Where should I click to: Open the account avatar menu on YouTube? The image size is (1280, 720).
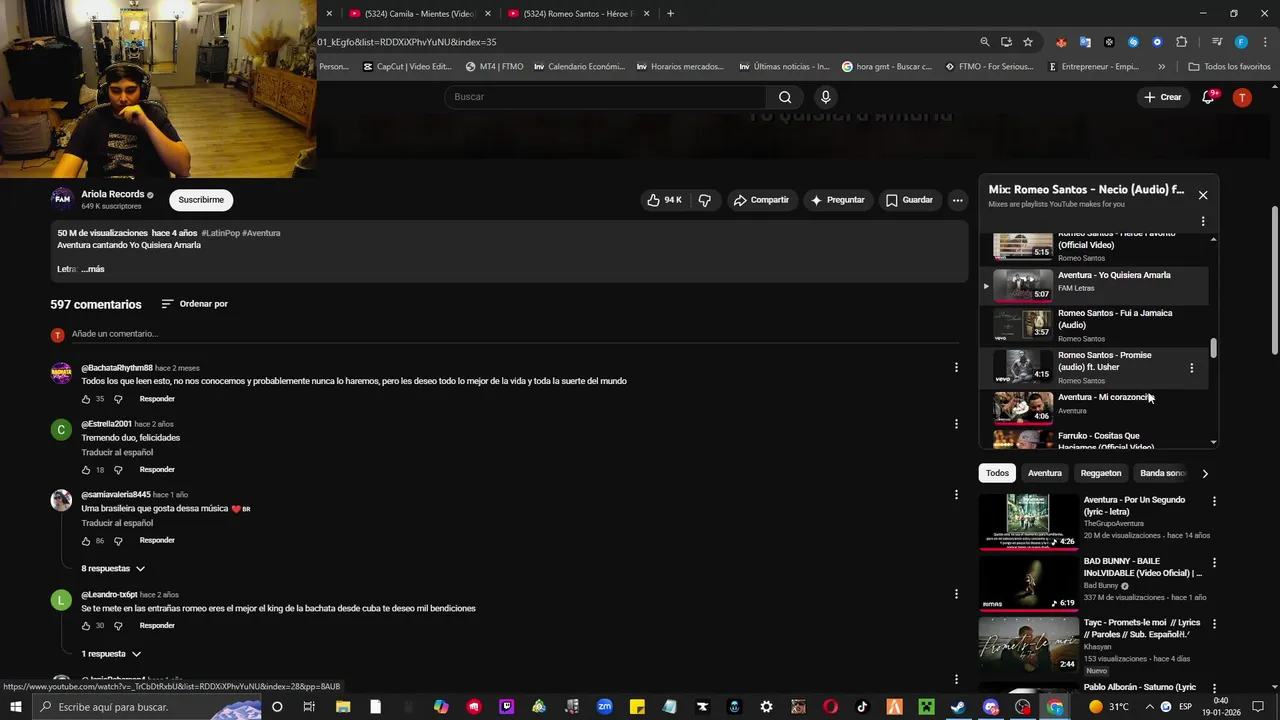tap(1242, 97)
